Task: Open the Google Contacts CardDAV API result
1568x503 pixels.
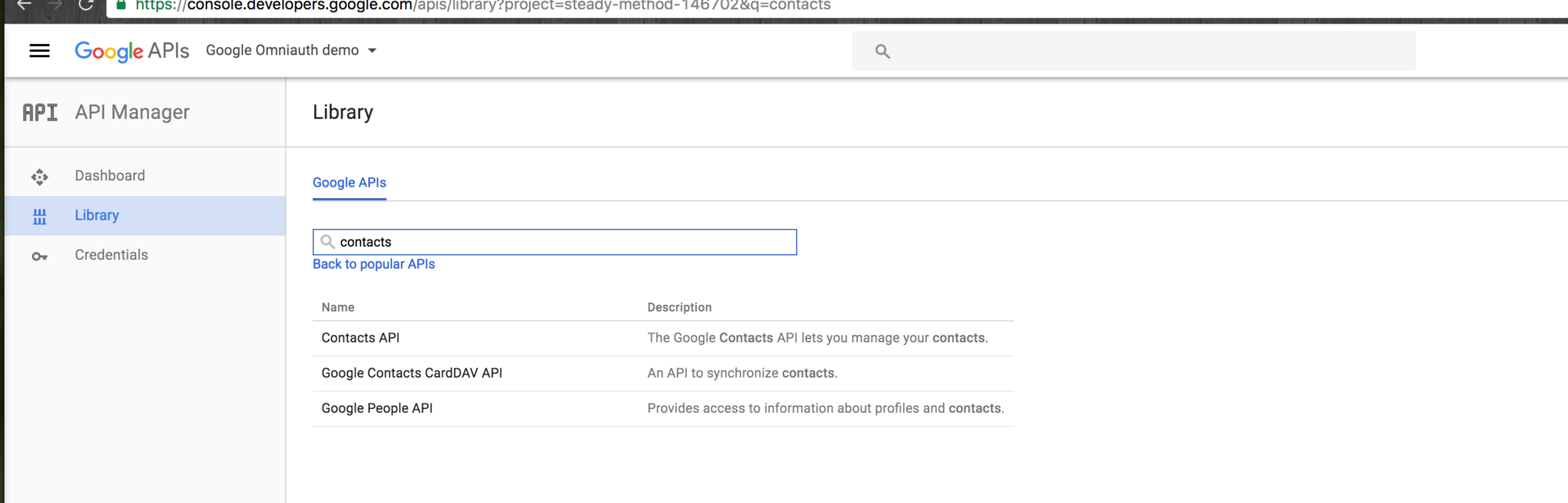Action: [x=412, y=373]
